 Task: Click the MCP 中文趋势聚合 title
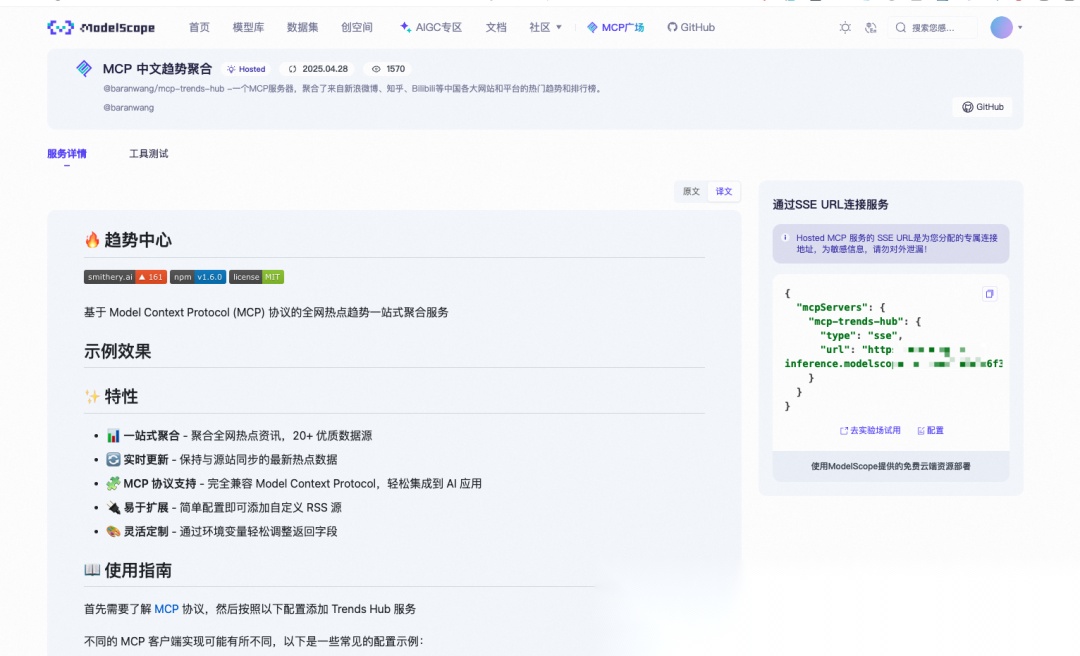point(157,69)
